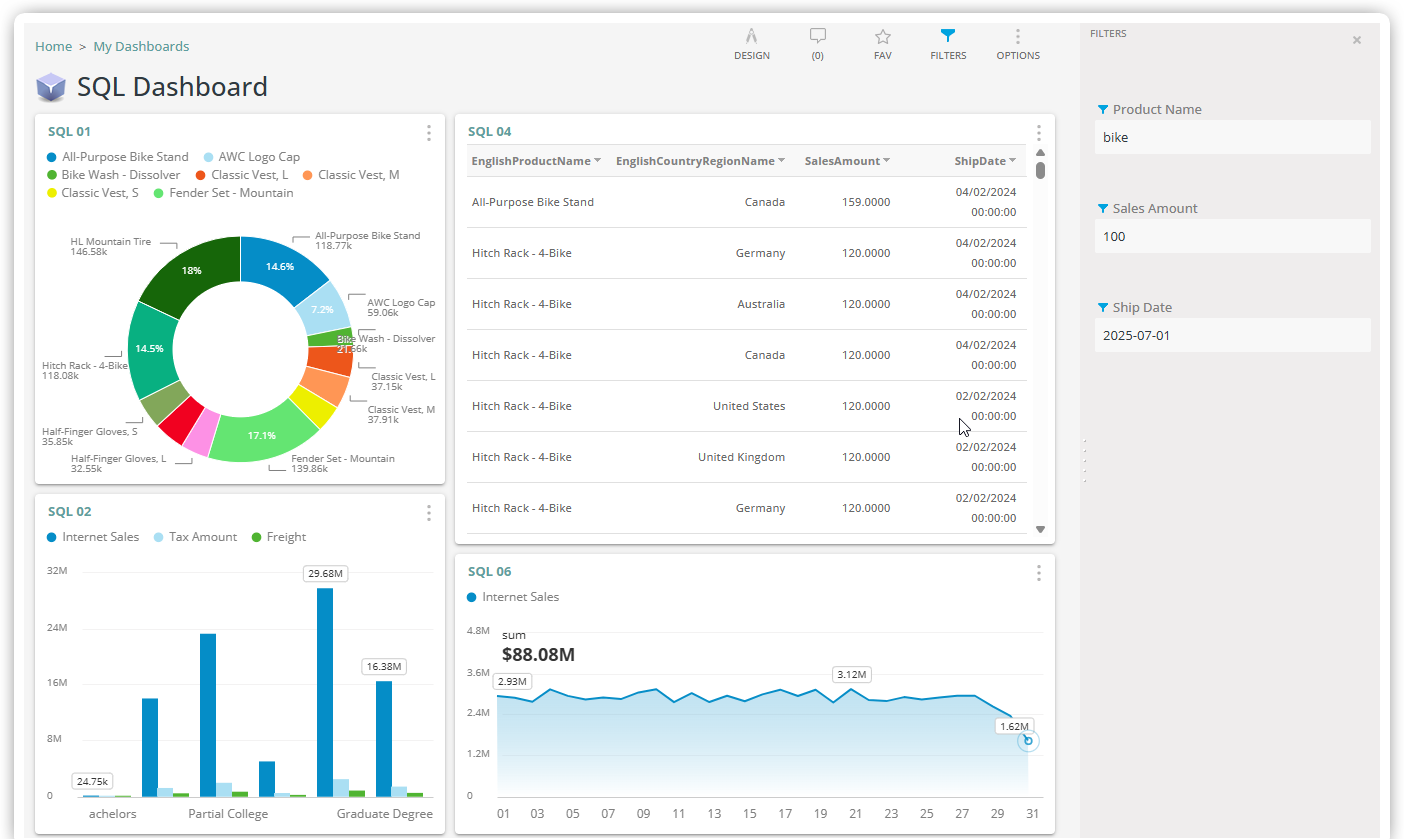1404x839 pixels.
Task: Open the EnglishProductName column dropdown
Action: coord(598,160)
